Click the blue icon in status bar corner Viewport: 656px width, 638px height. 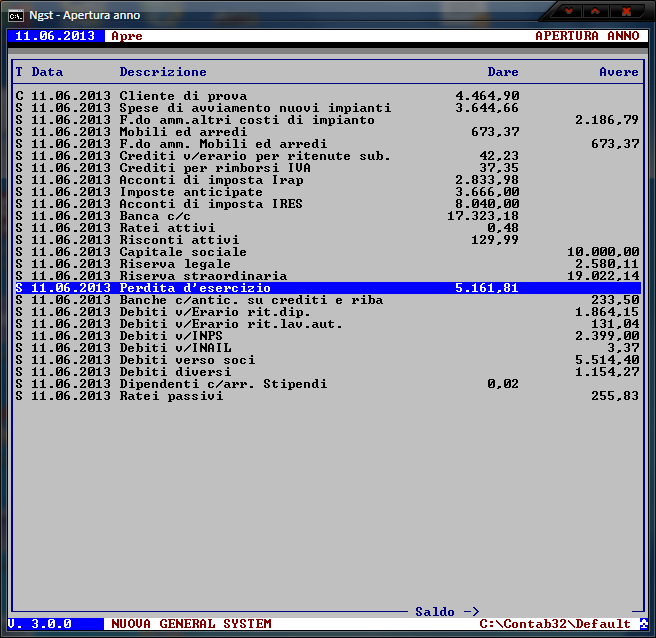tap(643, 624)
